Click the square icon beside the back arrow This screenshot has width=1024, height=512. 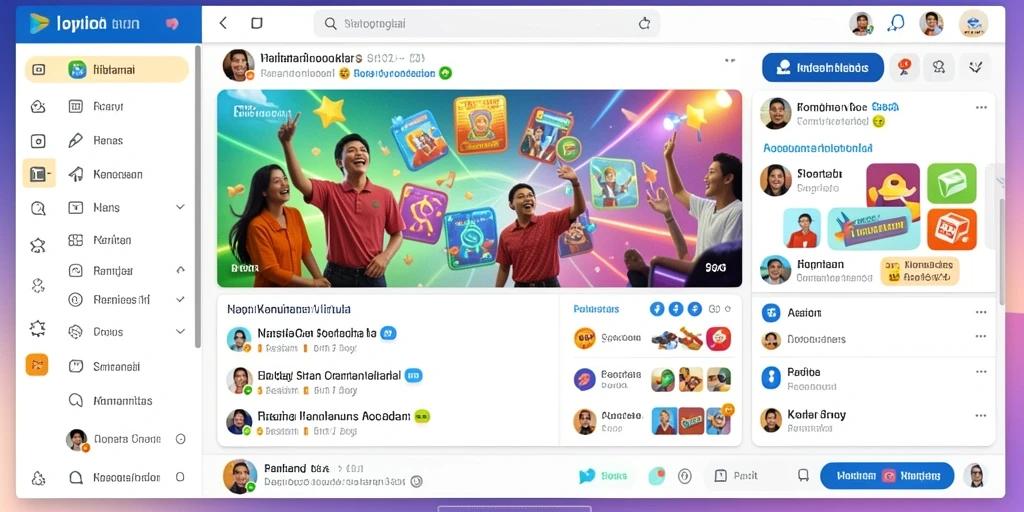(257, 23)
